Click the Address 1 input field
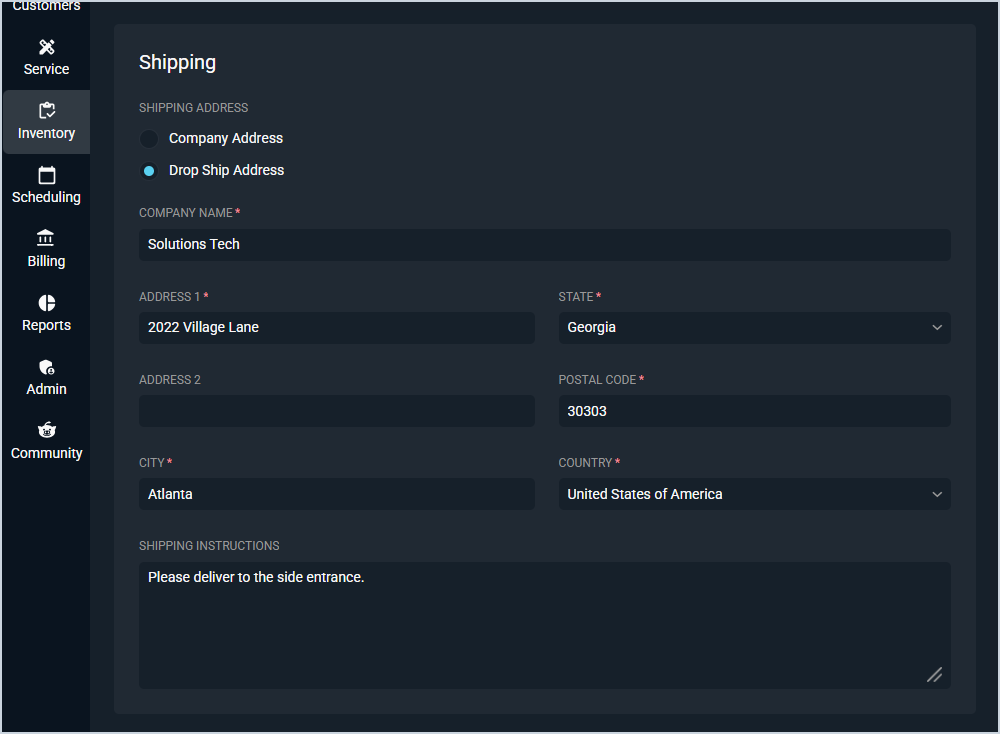The height and width of the screenshot is (734, 1000). (x=336, y=328)
